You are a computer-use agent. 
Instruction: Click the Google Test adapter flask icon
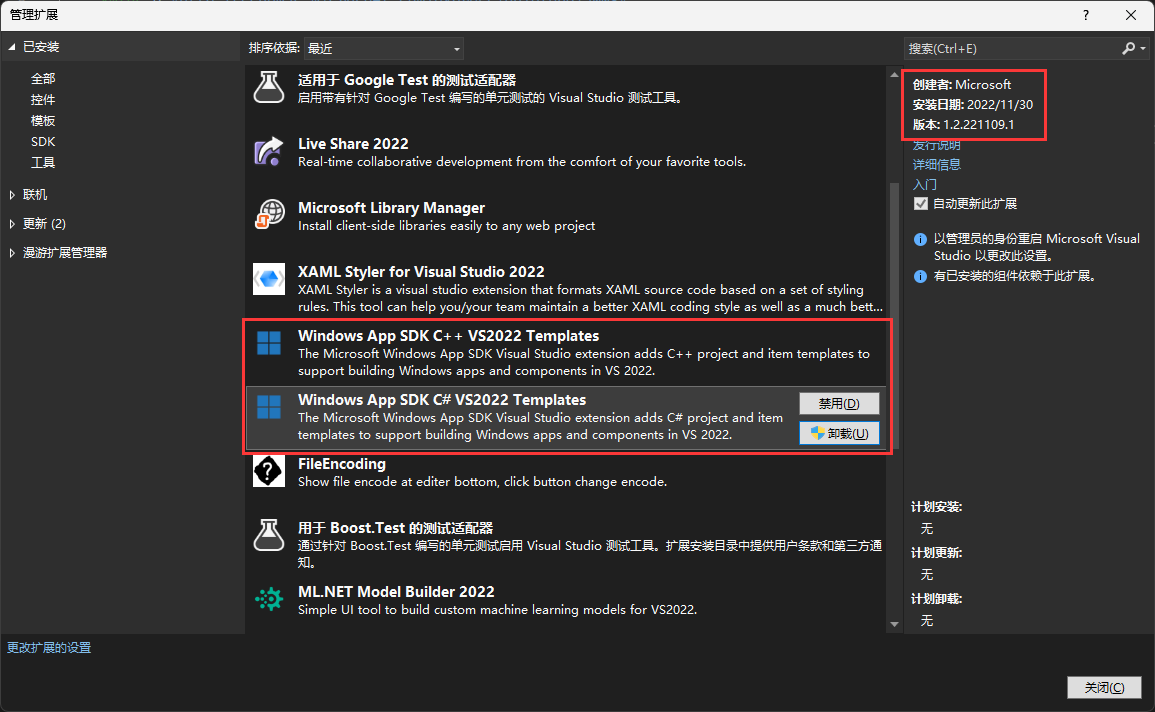269,88
